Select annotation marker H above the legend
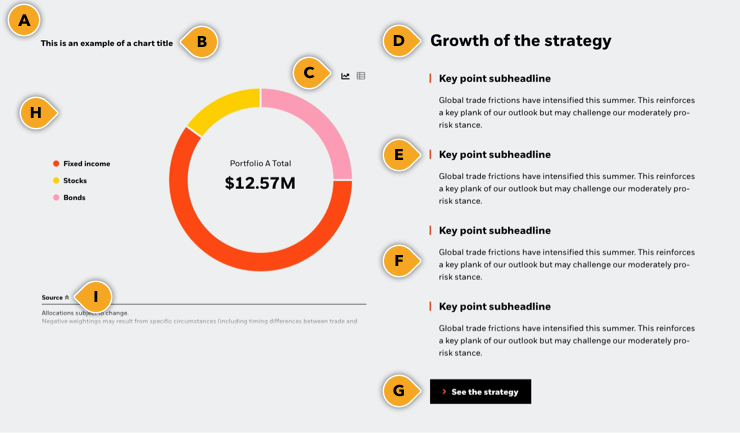 [36, 113]
